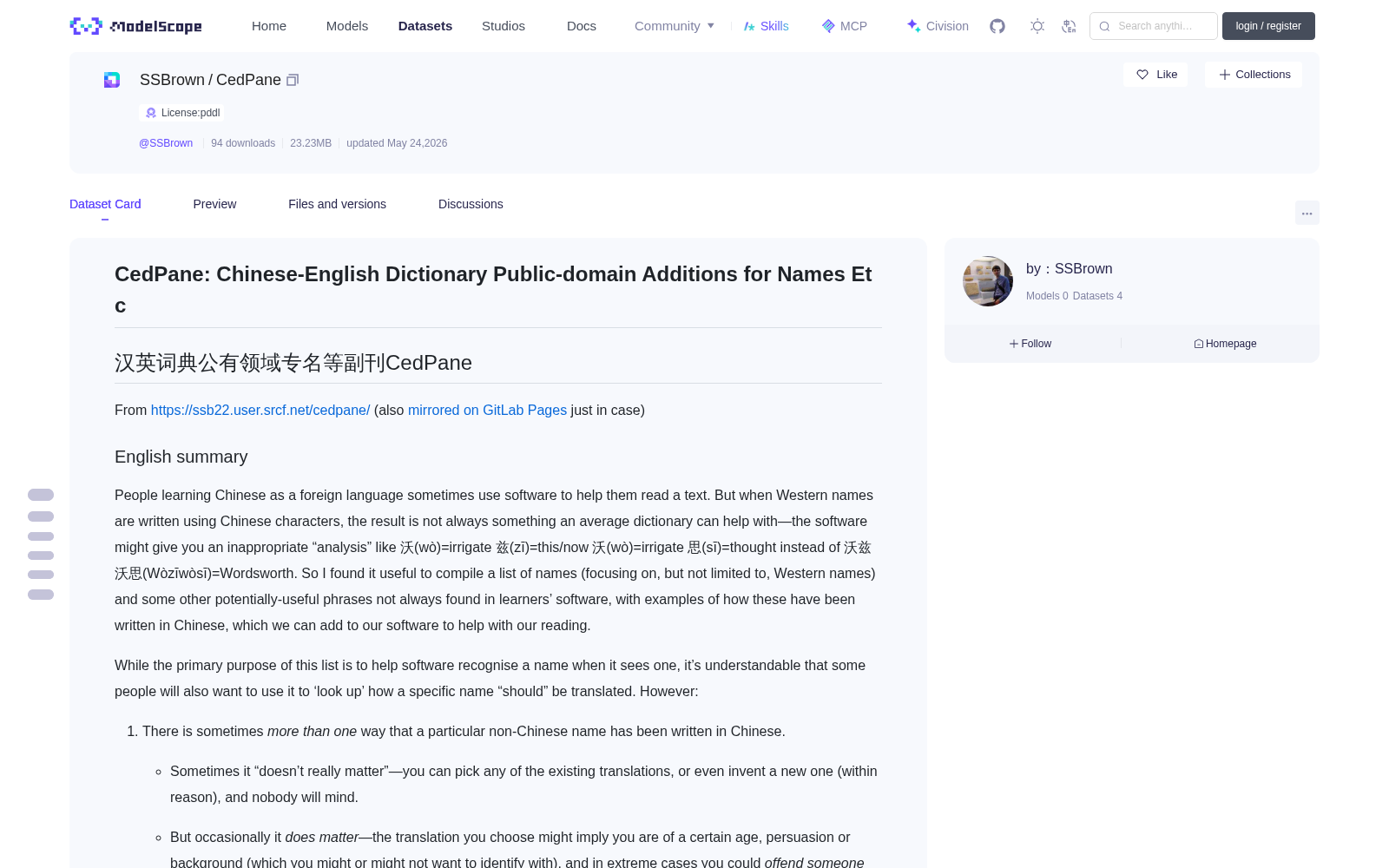Click the SSBrown author avatar photo
The height and width of the screenshot is (868, 1389).
[x=988, y=281]
